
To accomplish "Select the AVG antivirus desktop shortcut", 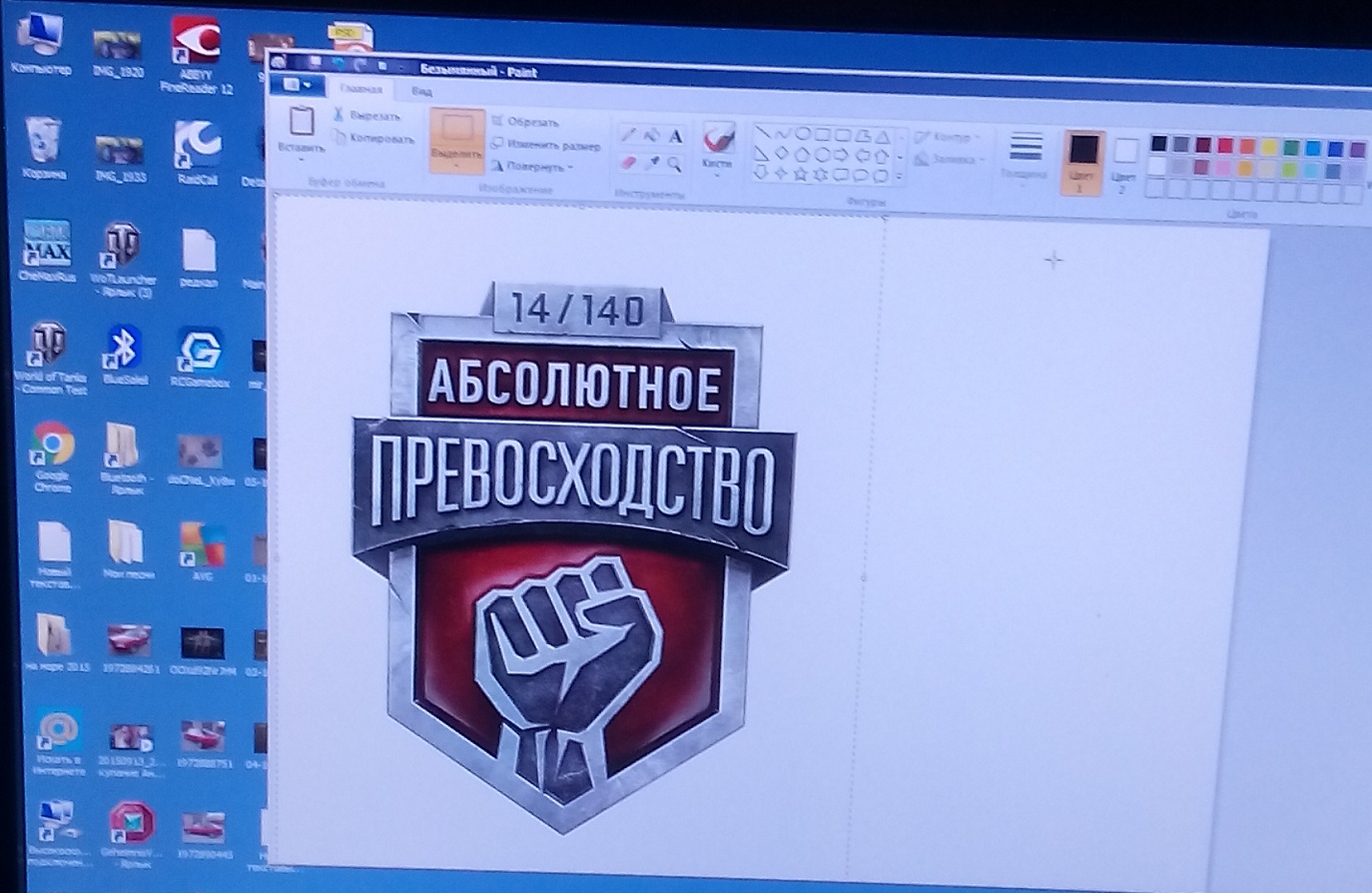I will click(x=201, y=550).
